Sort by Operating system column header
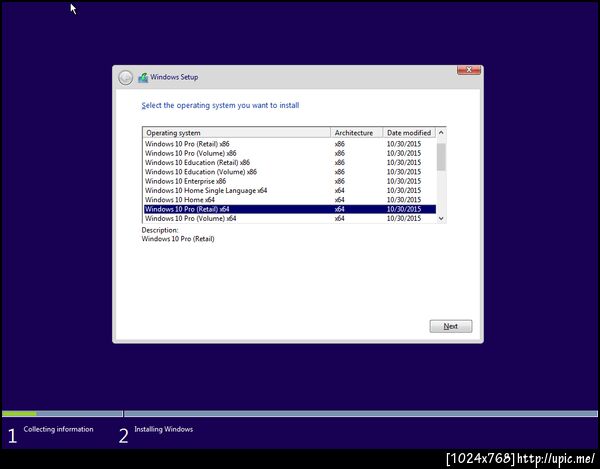Screen dimensions: 600x469 click(x=237, y=133)
